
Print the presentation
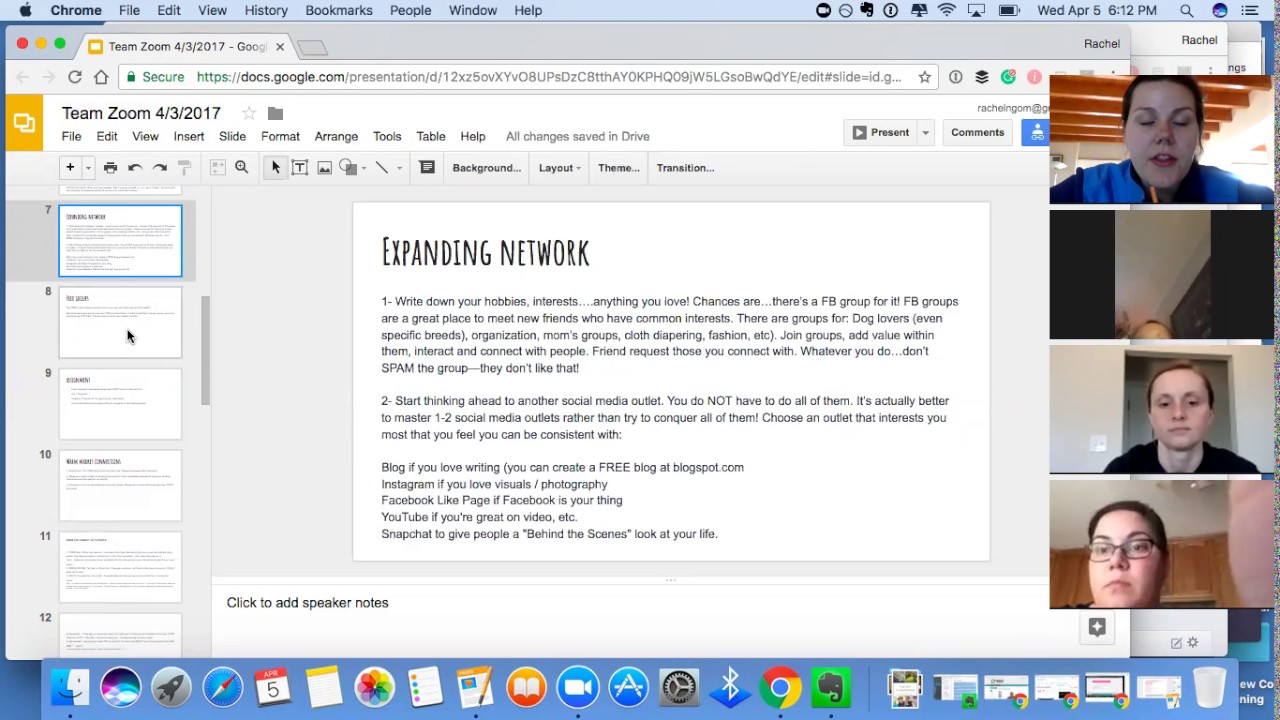click(x=110, y=168)
